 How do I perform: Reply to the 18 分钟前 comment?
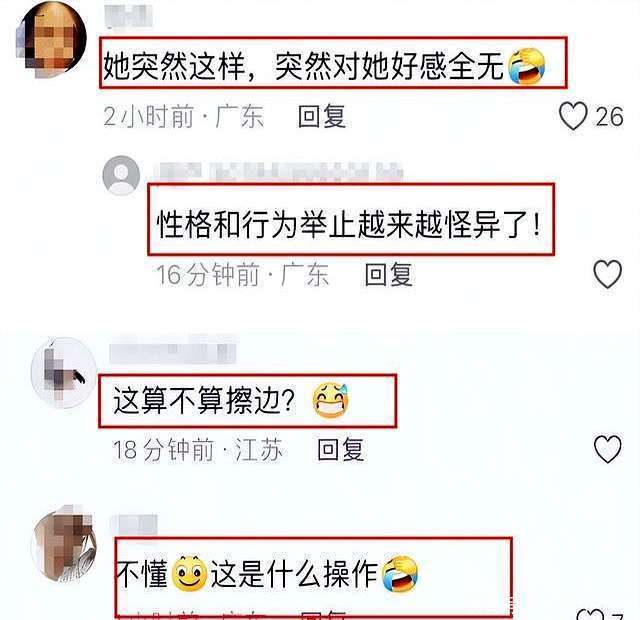click(341, 449)
